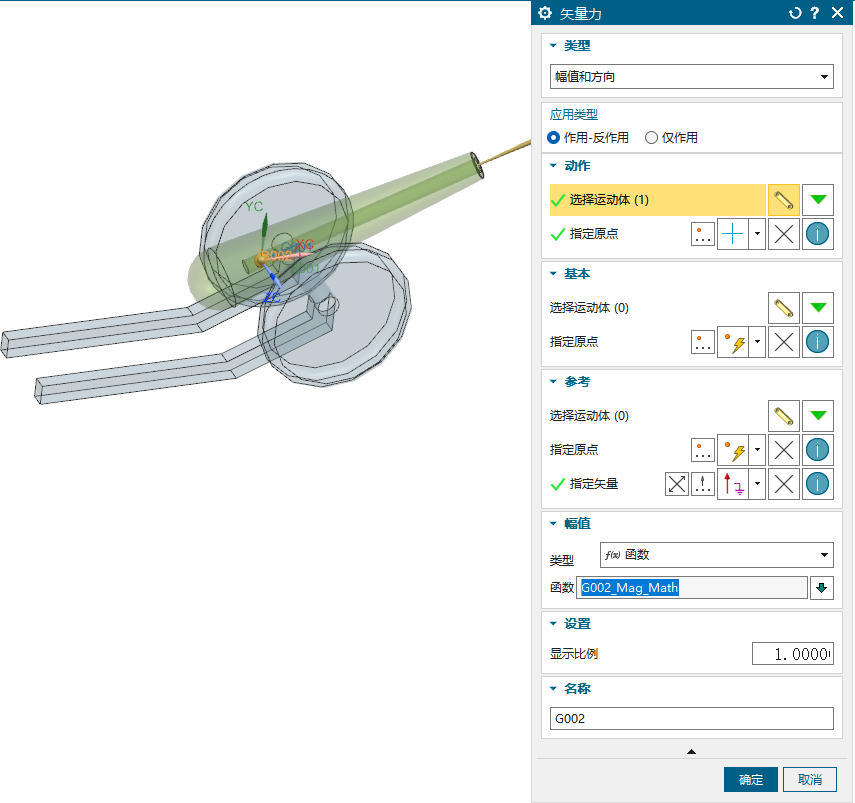Click the 显示比例 value field
855x803 pixels.
(792, 654)
